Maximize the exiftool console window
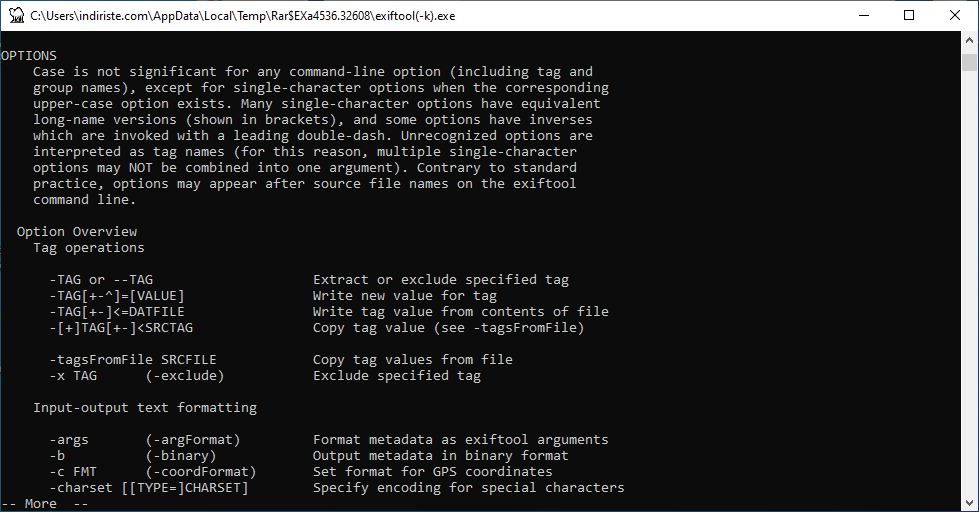 (x=909, y=16)
